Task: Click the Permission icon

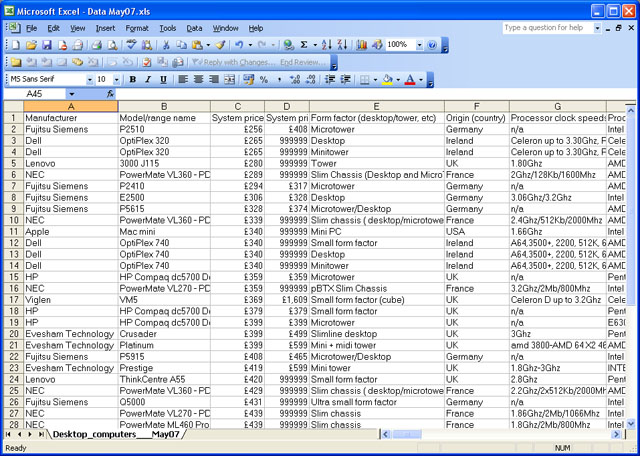Action: (62, 45)
